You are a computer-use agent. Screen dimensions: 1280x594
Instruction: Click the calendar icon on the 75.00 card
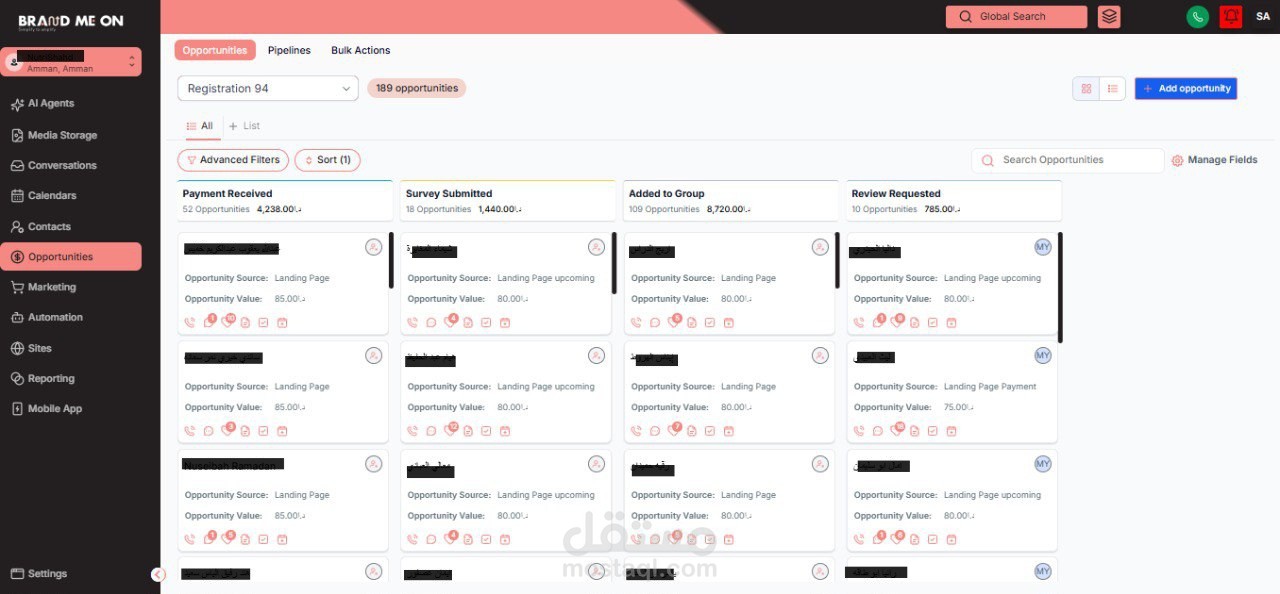(x=952, y=431)
